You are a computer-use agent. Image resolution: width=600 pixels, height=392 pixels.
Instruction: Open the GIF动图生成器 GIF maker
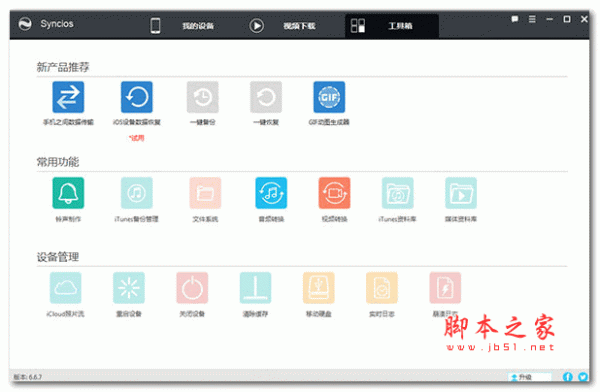coord(329,97)
